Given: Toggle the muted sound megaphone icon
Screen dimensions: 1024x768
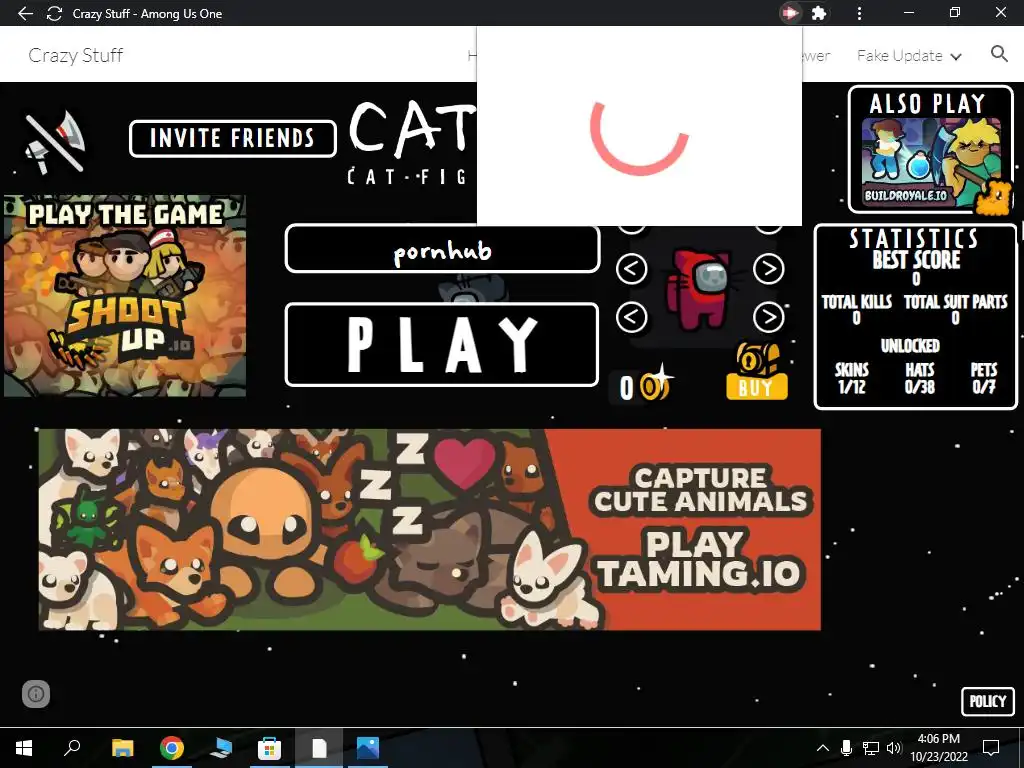Looking at the screenshot, I should pos(55,143).
